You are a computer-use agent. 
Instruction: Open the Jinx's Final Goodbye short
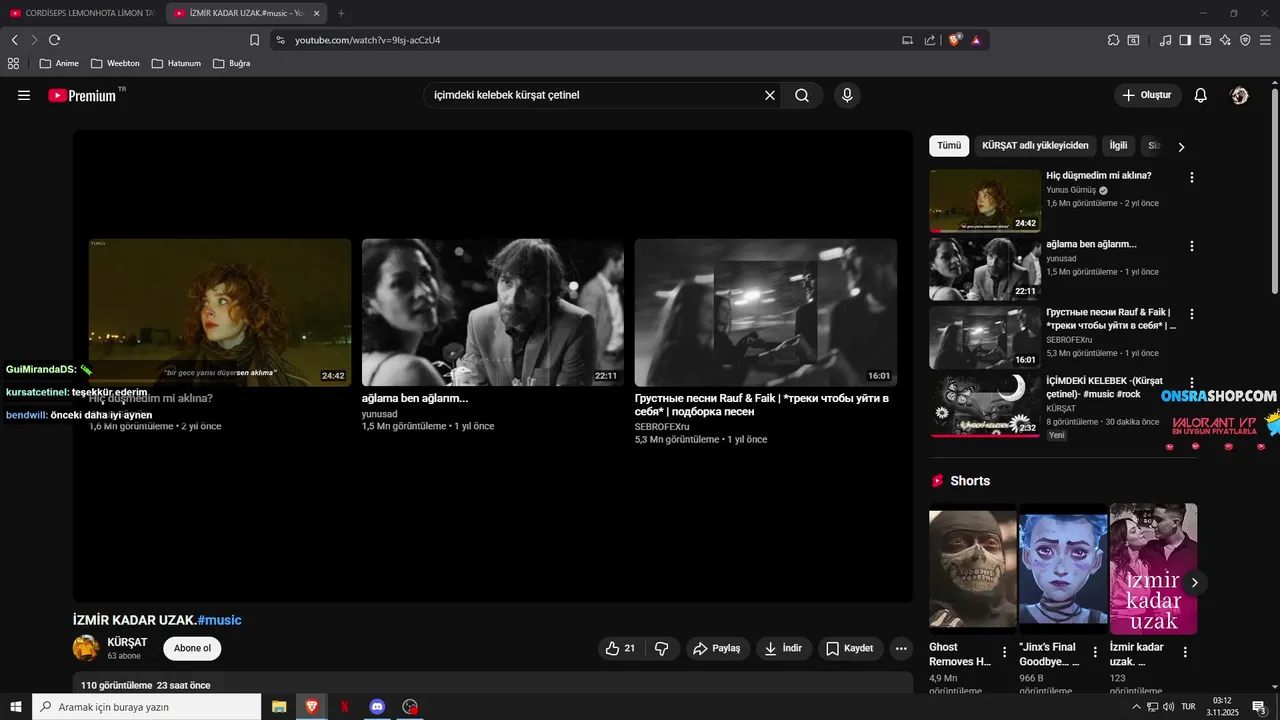coord(1063,568)
